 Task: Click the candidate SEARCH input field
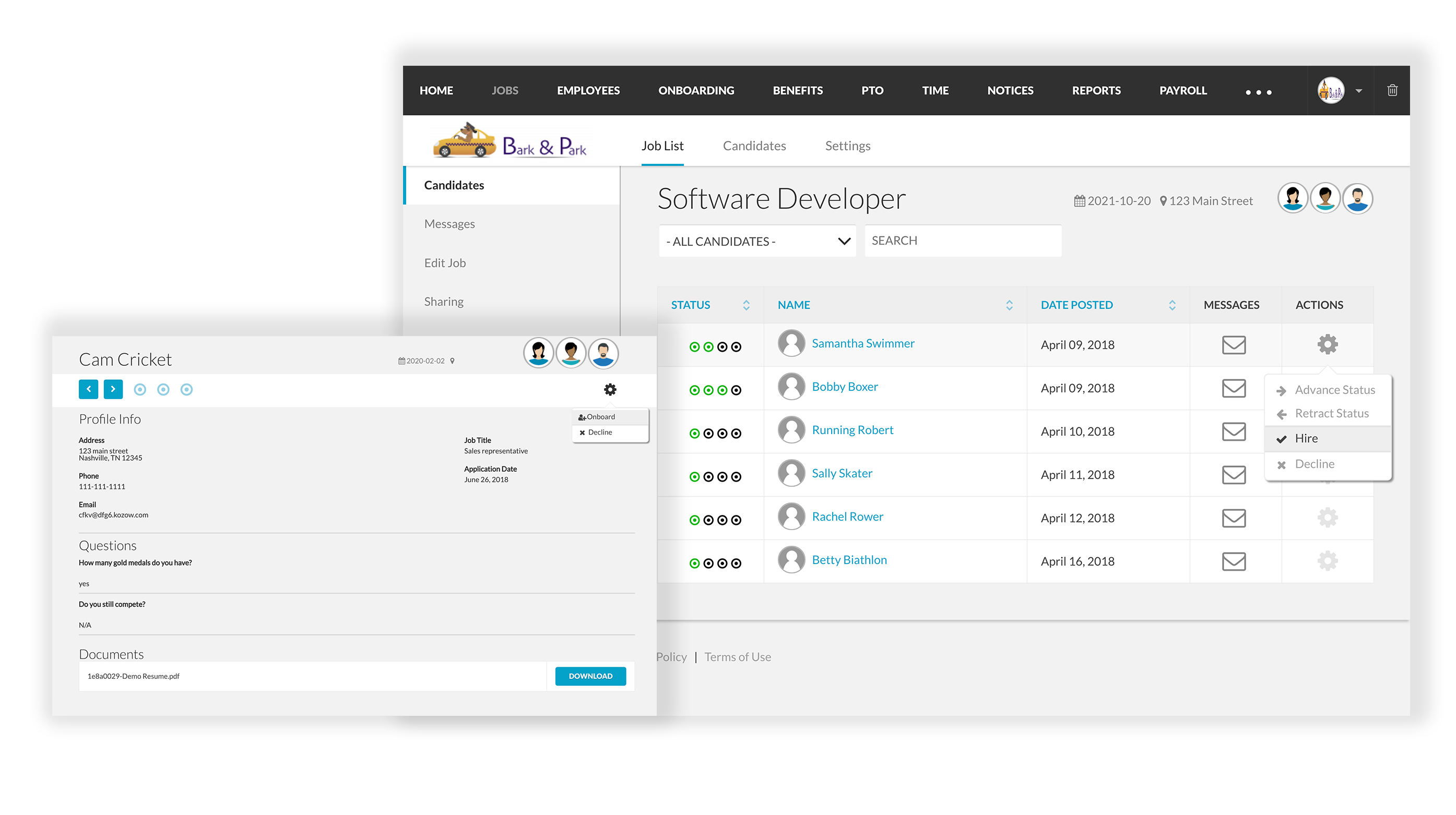coord(963,241)
